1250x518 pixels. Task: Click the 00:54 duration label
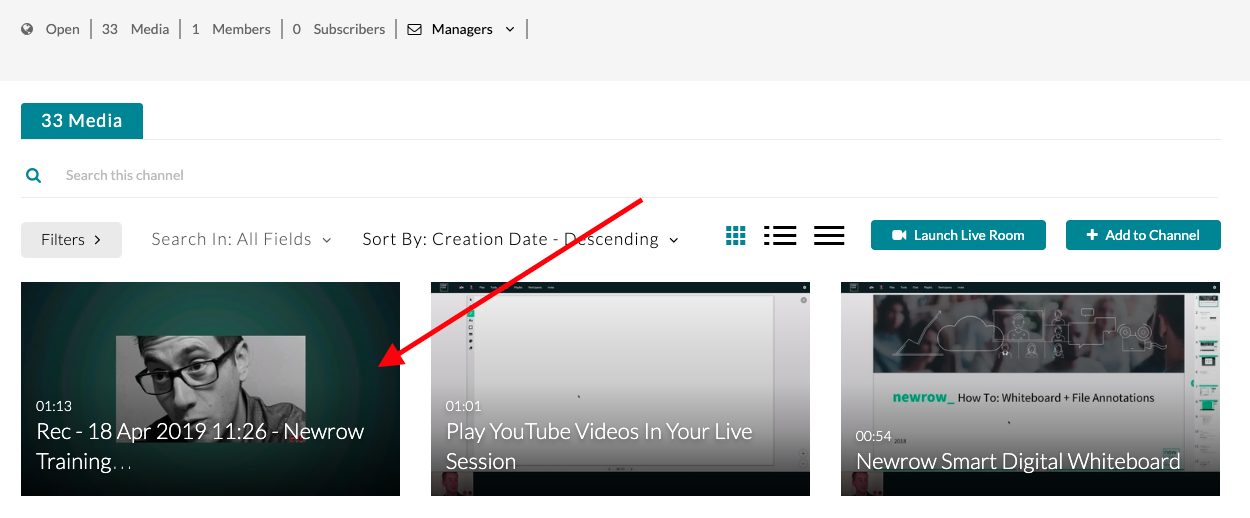click(874, 436)
